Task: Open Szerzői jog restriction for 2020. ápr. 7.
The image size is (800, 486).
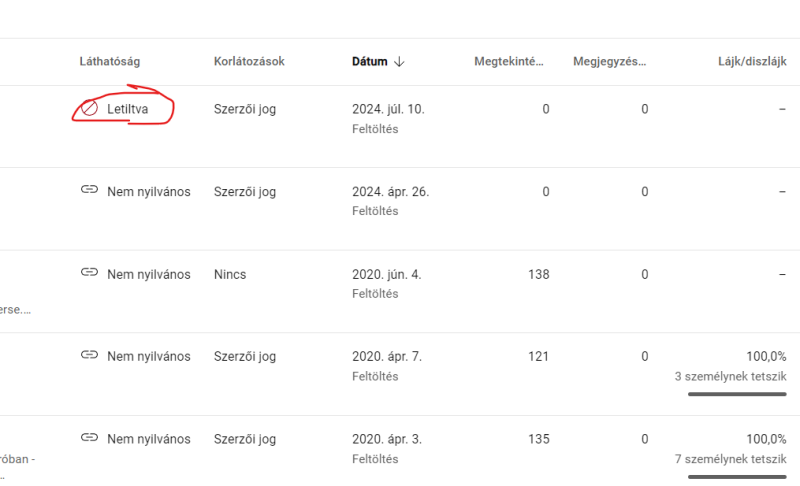Action: 245,356
